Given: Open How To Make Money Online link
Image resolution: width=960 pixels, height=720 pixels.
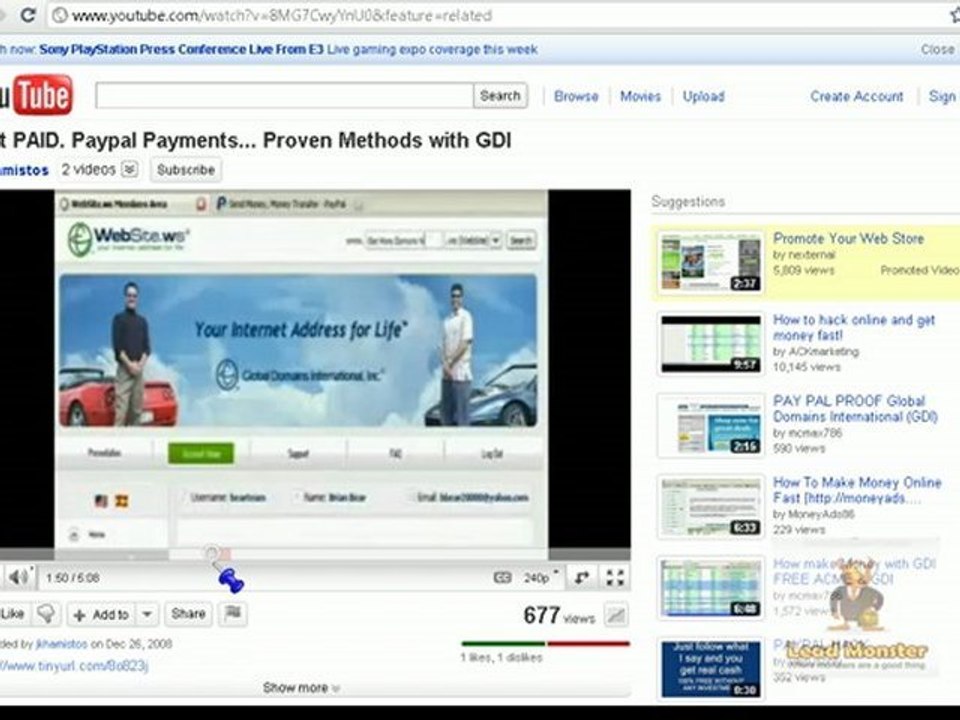Looking at the screenshot, I should (x=857, y=490).
